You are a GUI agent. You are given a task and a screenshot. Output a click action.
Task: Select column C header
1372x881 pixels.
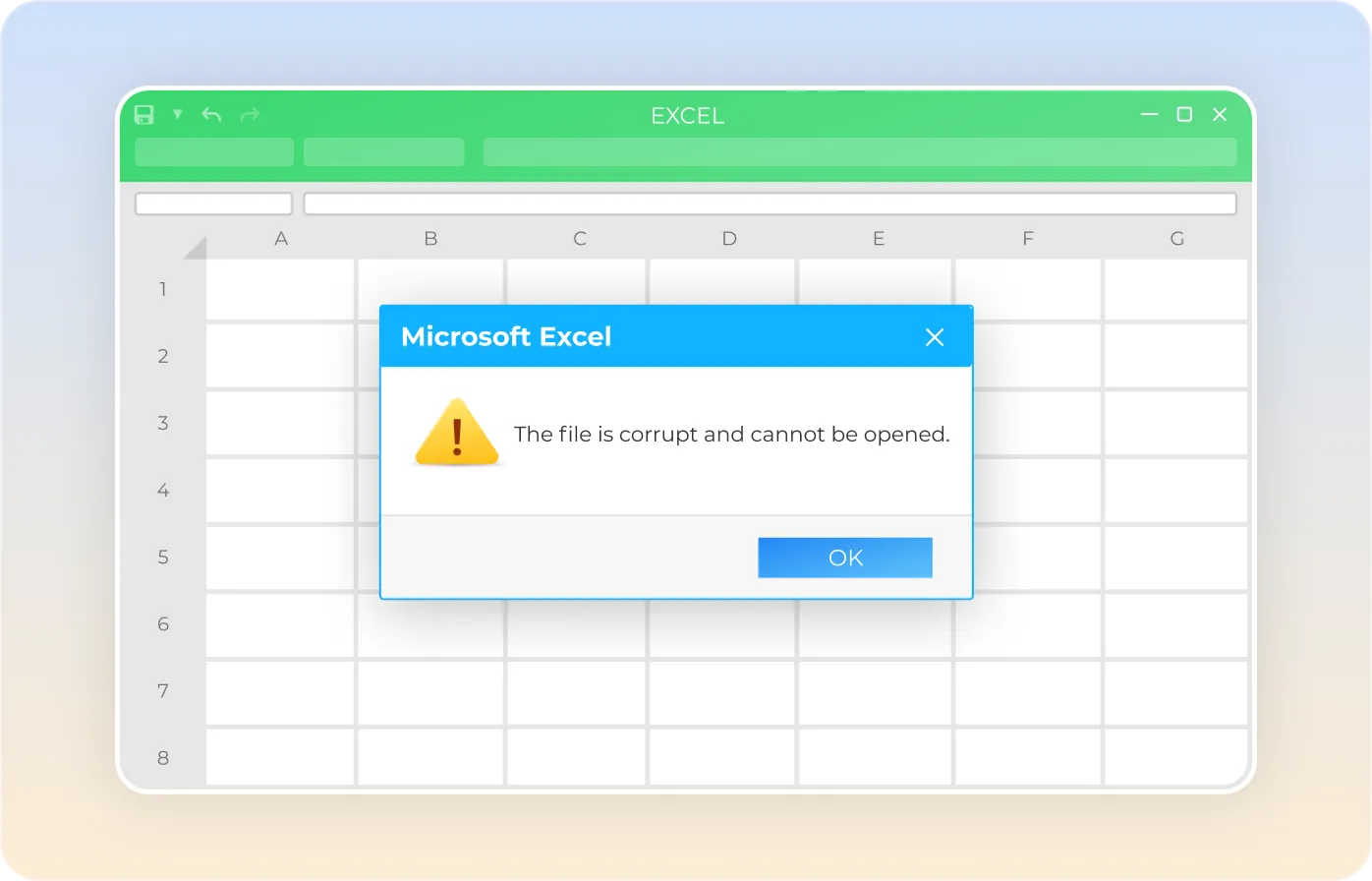coord(580,239)
